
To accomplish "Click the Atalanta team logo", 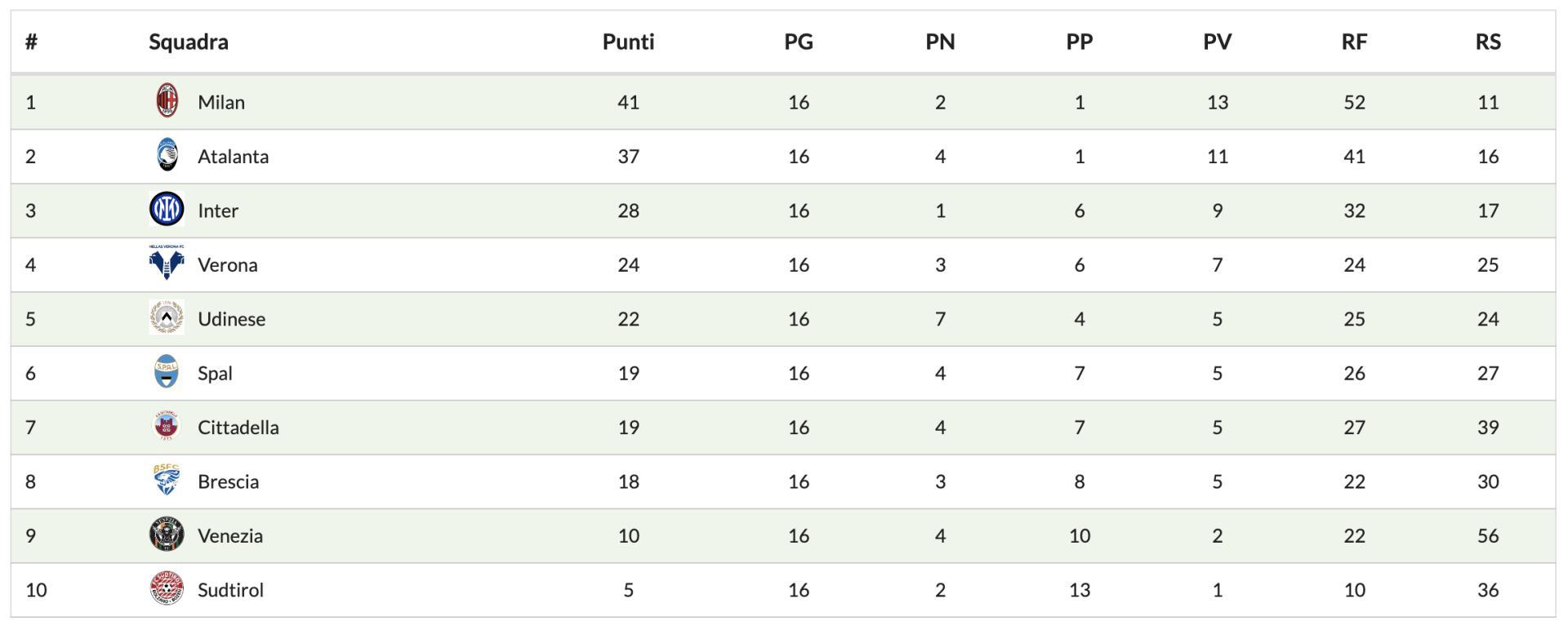I will click(x=167, y=156).
